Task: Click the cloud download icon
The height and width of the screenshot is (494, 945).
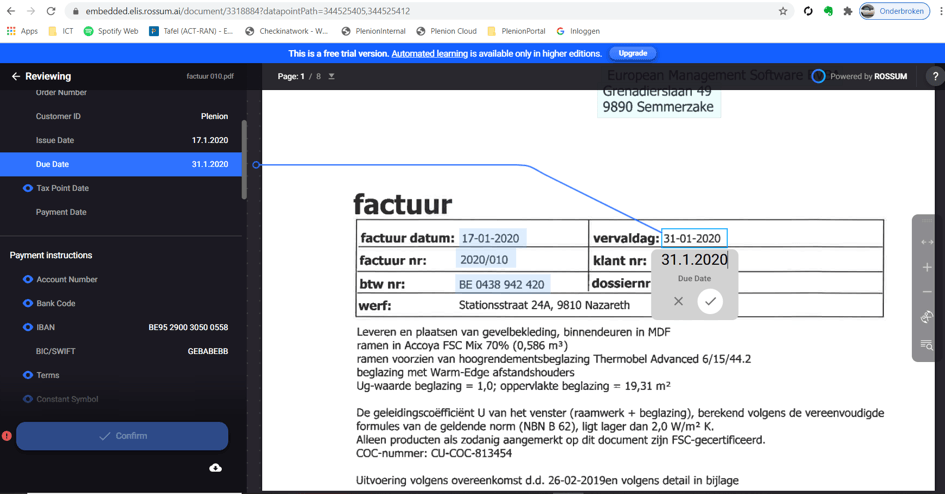Action: click(215, 468)
